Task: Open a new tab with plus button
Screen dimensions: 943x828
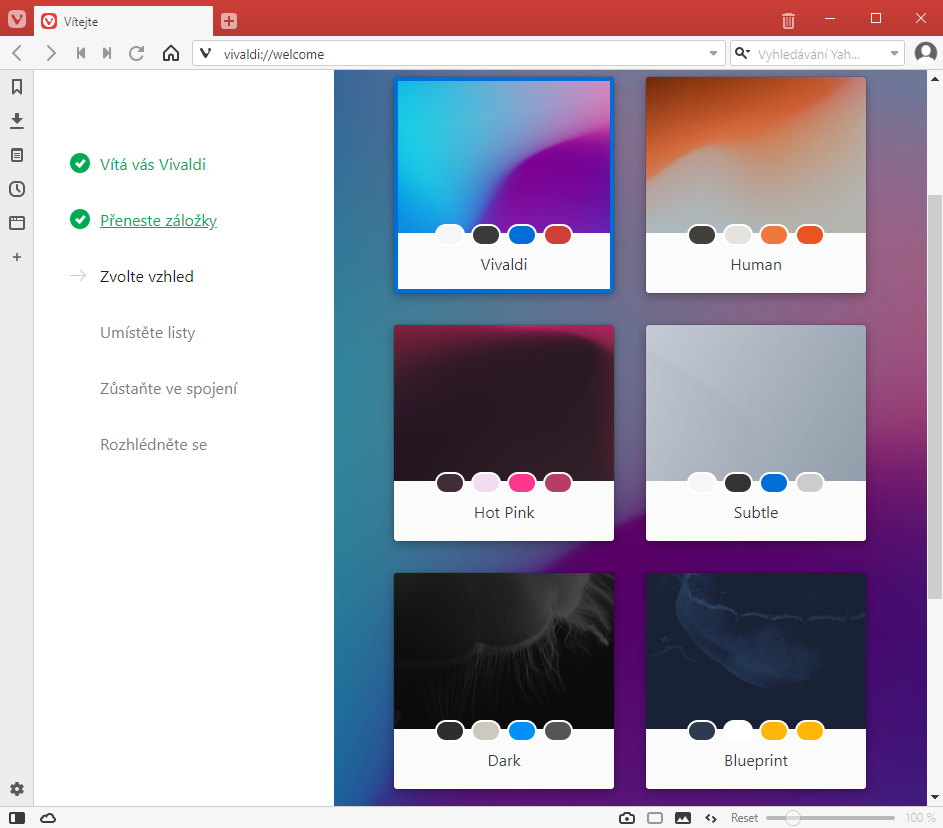Action: [x=229, y=21]
